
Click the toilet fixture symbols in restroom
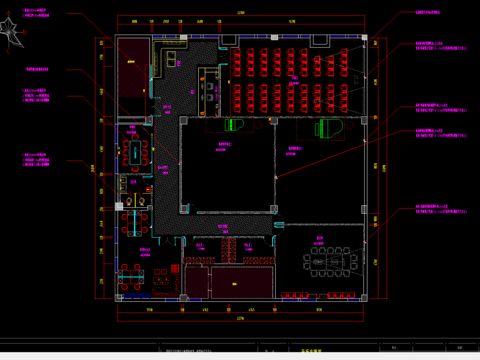click(x=135, y=201)
